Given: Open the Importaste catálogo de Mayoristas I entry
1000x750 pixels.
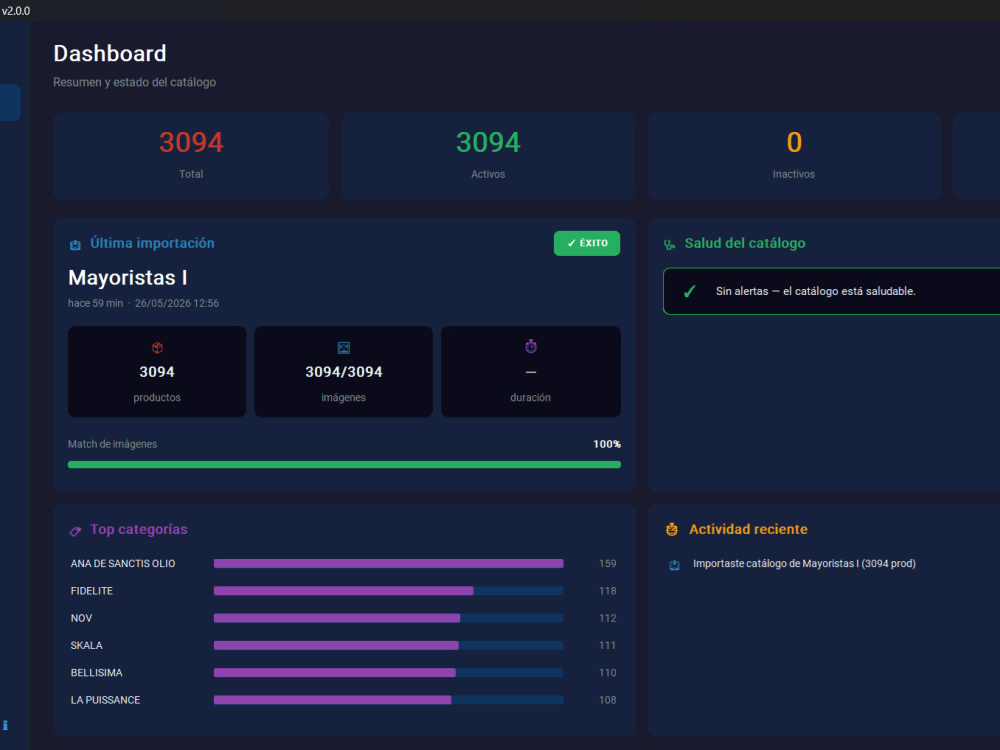Looking at the screenshot, I should coord(804,564).
